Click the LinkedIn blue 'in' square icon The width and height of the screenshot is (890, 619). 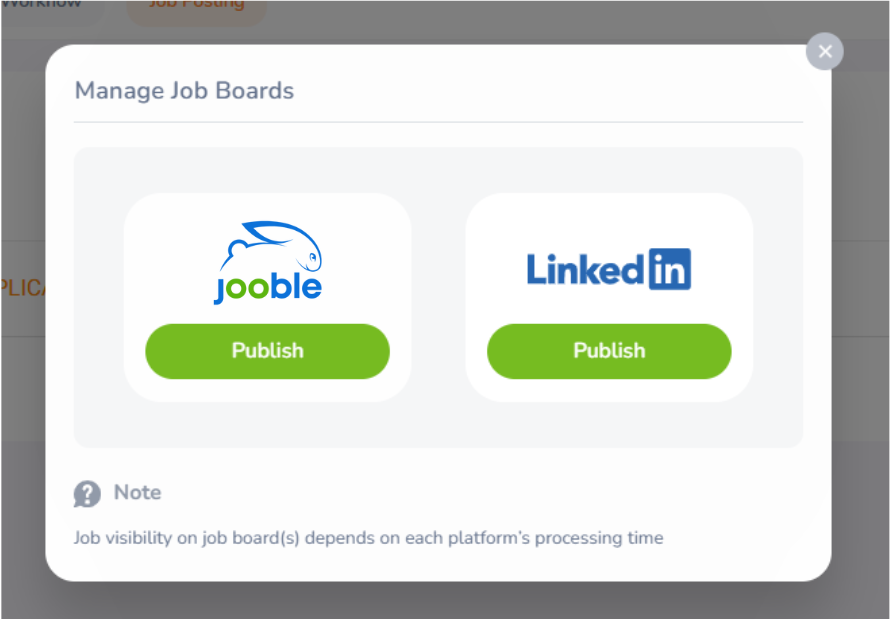[x=670, y=269]
